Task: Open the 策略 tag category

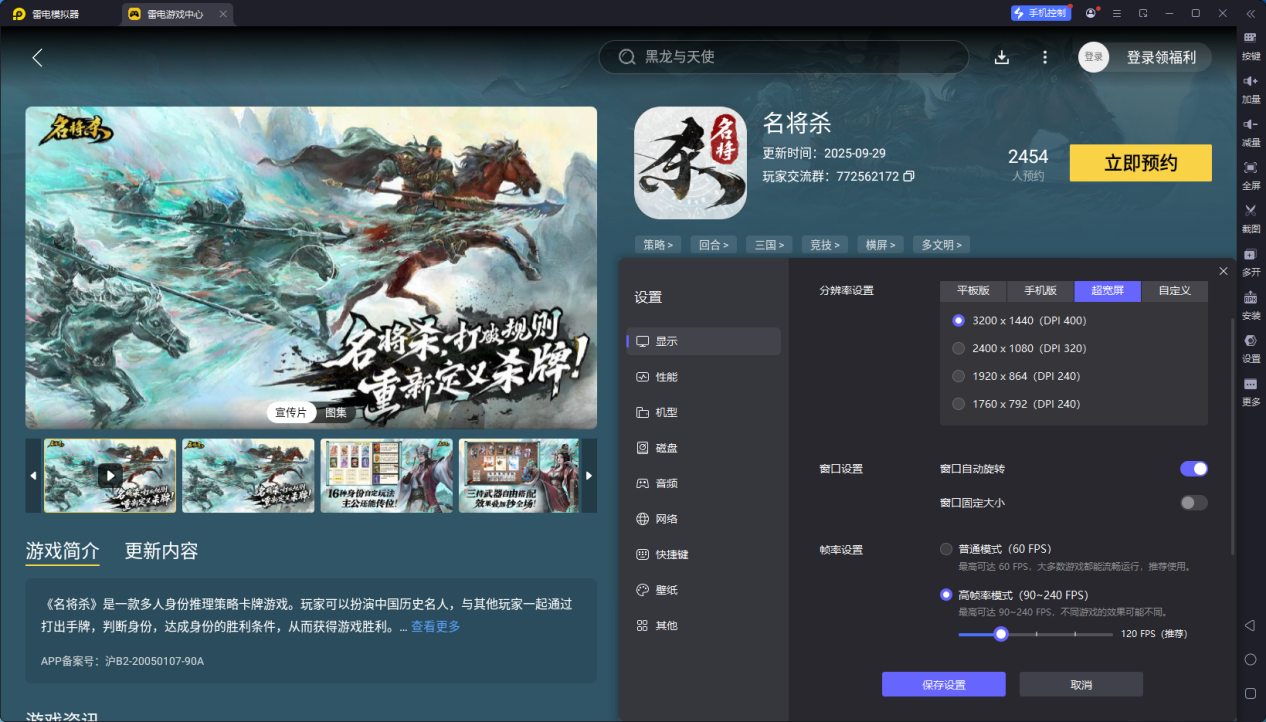Action: [658, 244]
